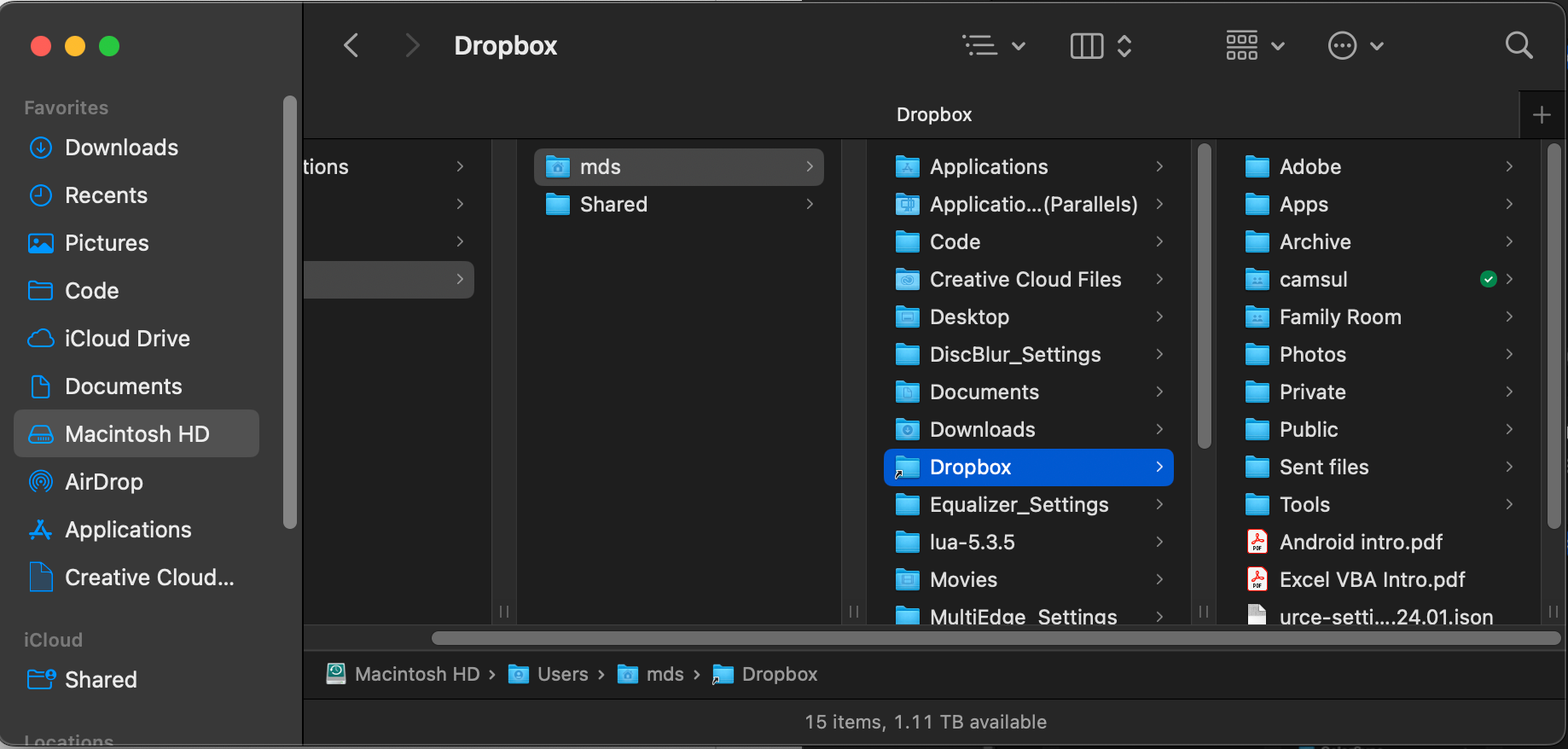Click the mds column vertical scrollbar
This screenshot has height=749, width=1568.
(x=1205, y=296)
